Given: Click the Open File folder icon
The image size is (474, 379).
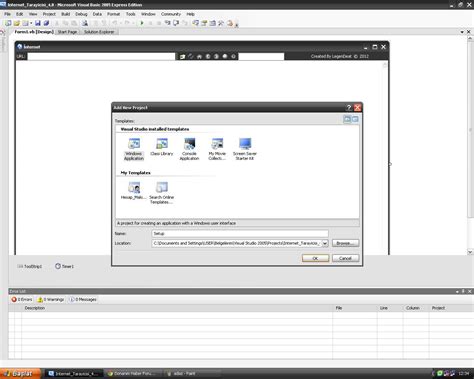Looking at the screenshot, I should tap(17, 23).
